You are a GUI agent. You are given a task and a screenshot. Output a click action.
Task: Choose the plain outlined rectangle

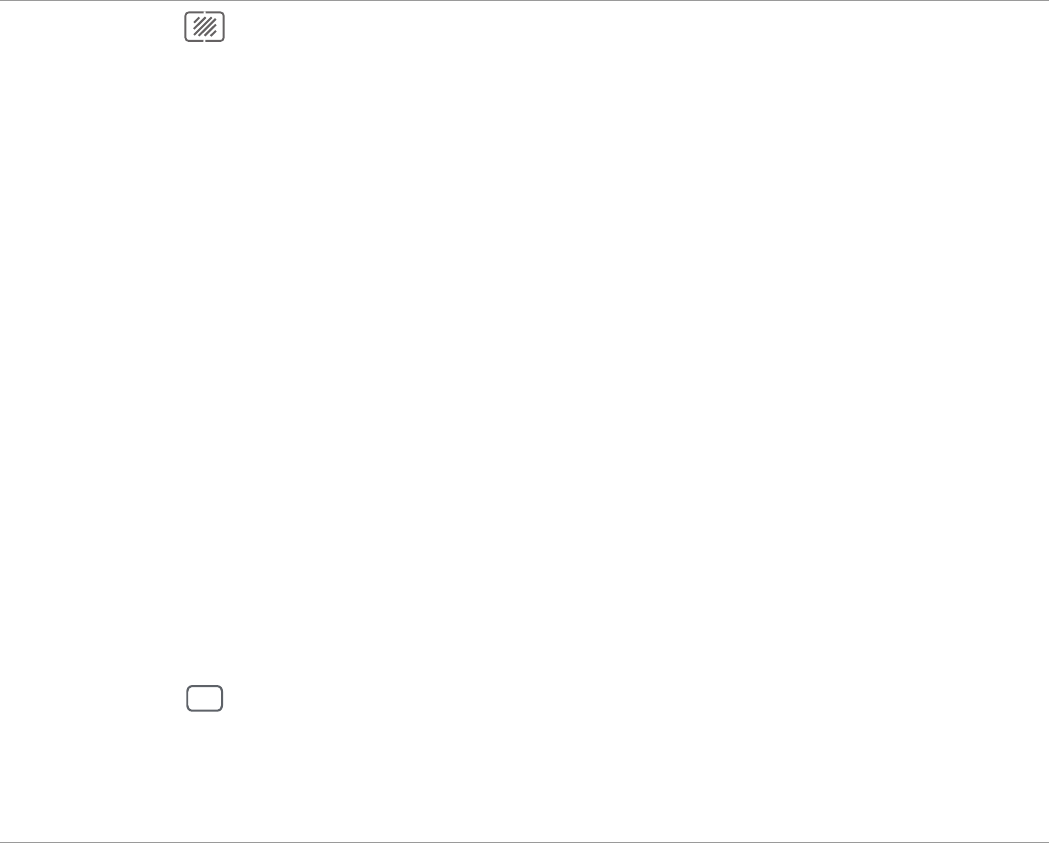tap(205, 698)
